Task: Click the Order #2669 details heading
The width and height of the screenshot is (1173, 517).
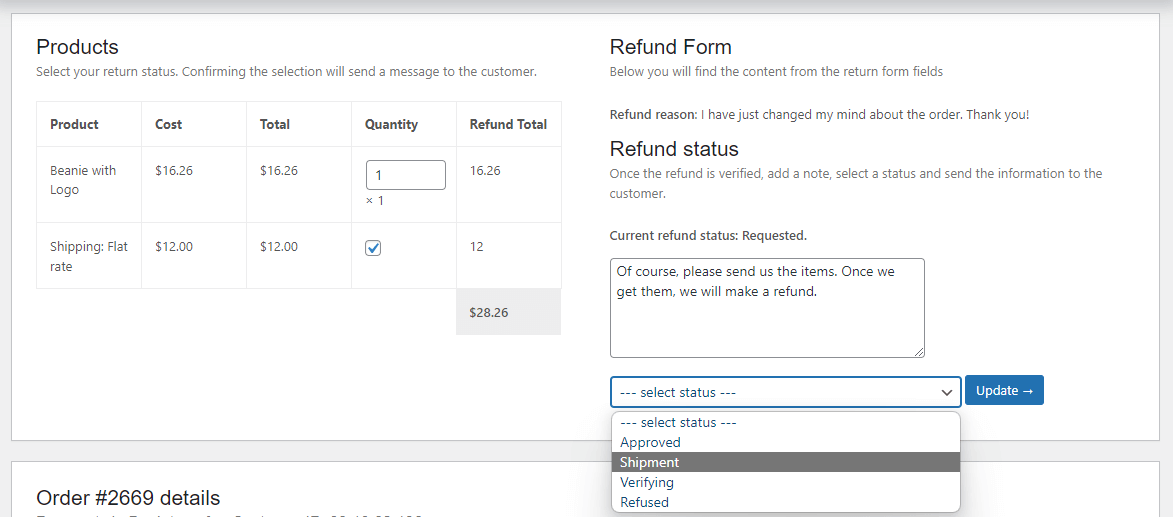Action: pyautogui.click(x=128, y=498)
